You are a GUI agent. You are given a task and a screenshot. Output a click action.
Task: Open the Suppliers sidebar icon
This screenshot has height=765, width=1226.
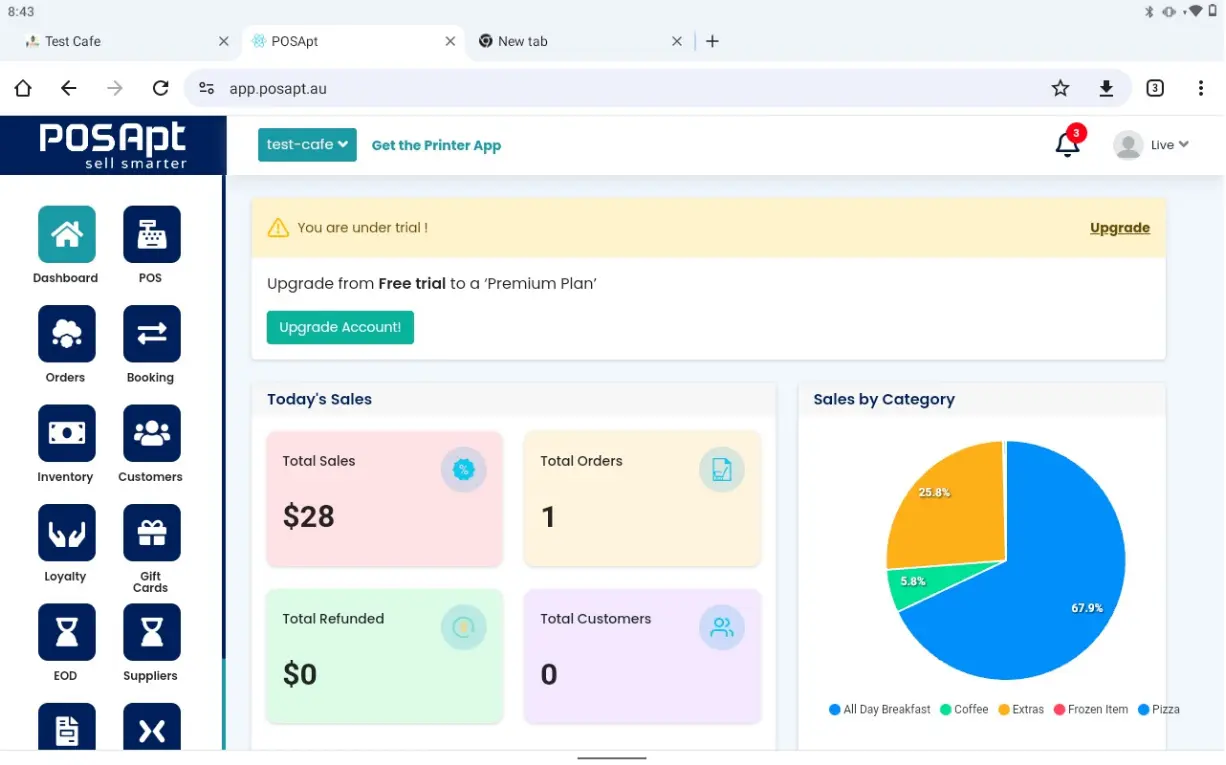tap(151, 632)
